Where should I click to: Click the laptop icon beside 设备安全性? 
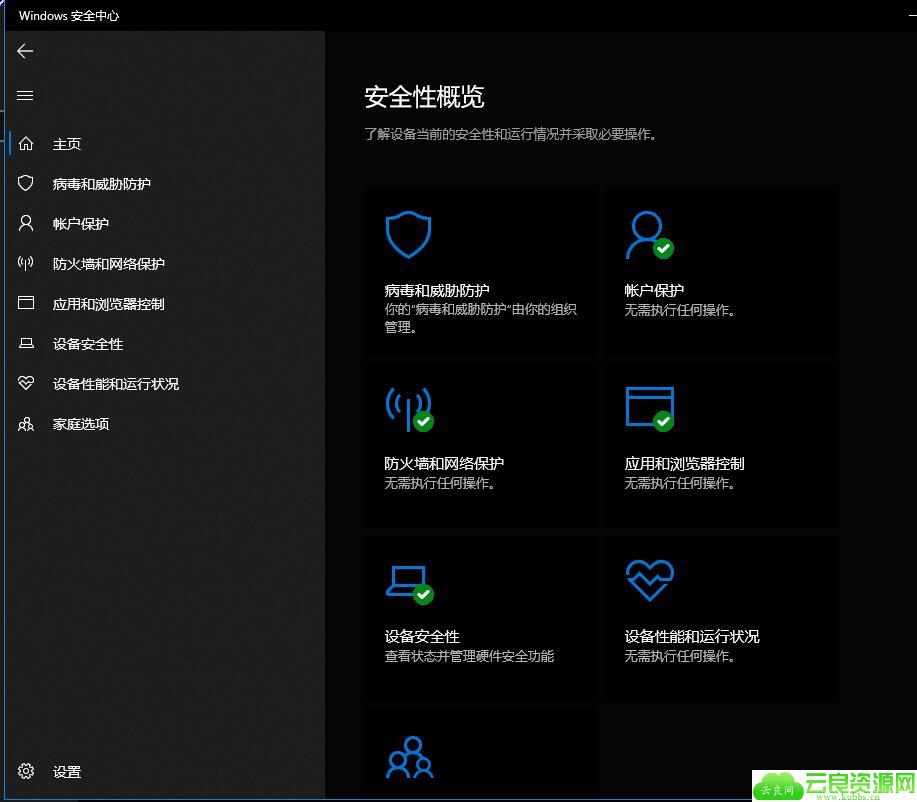[x=26, y=343]
